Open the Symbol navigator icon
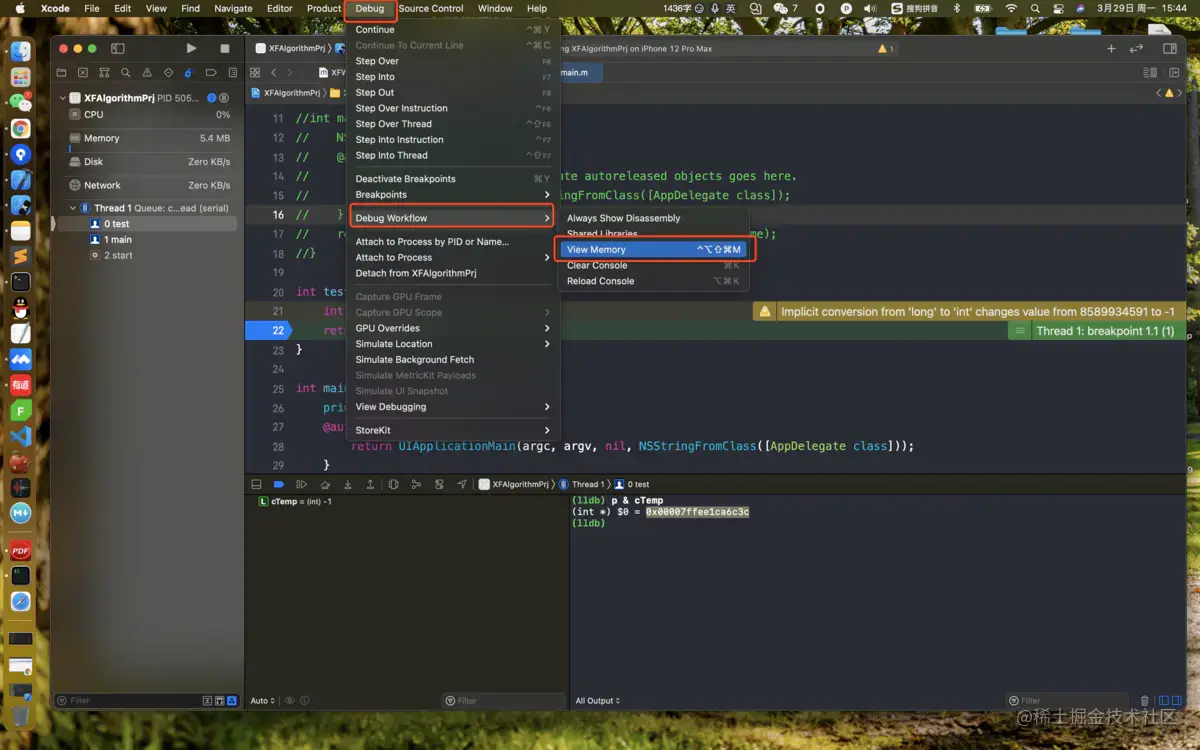 click(x=104, y=73)
